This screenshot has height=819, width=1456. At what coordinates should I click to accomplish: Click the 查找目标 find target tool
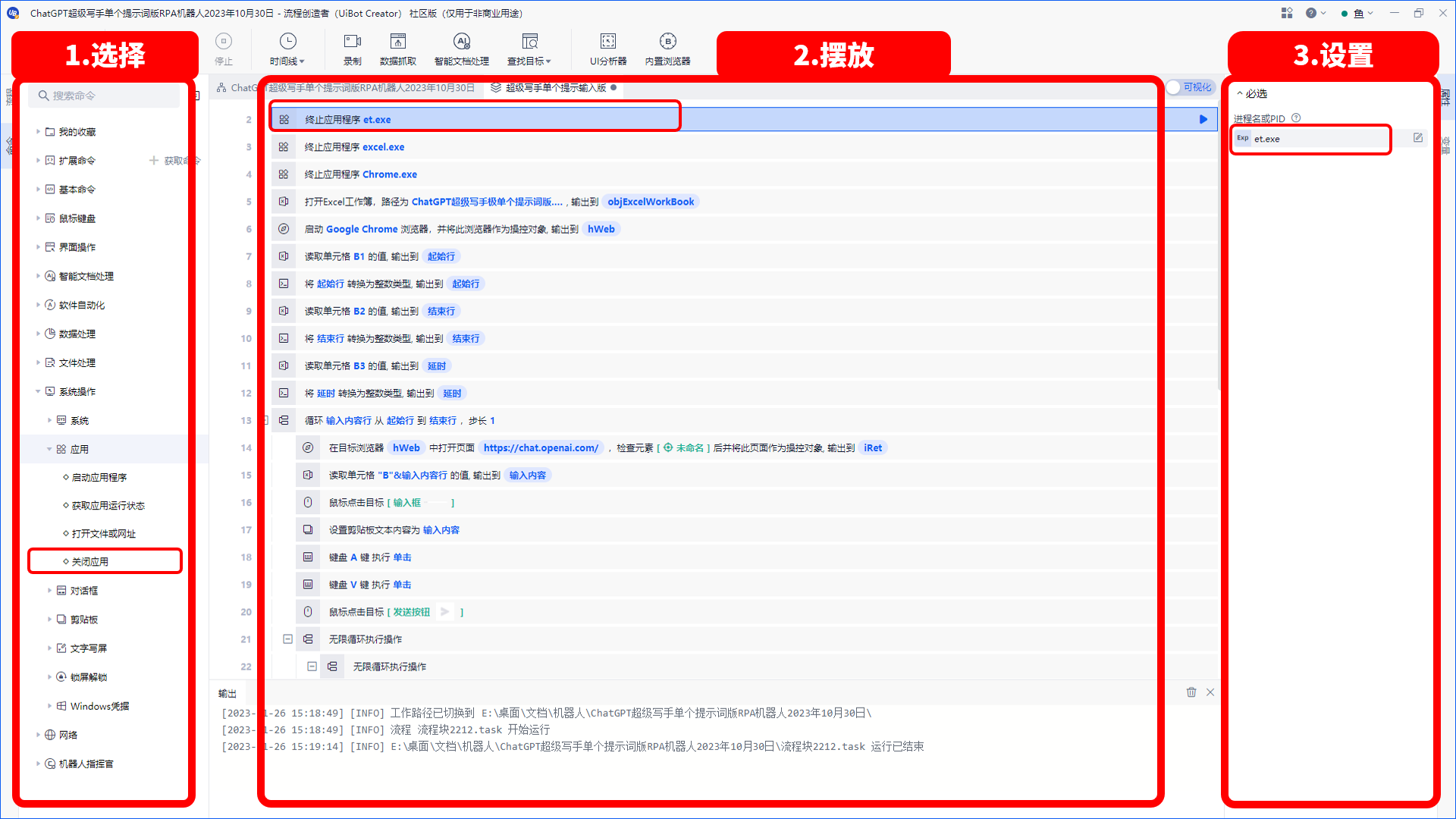click(529, 49)
